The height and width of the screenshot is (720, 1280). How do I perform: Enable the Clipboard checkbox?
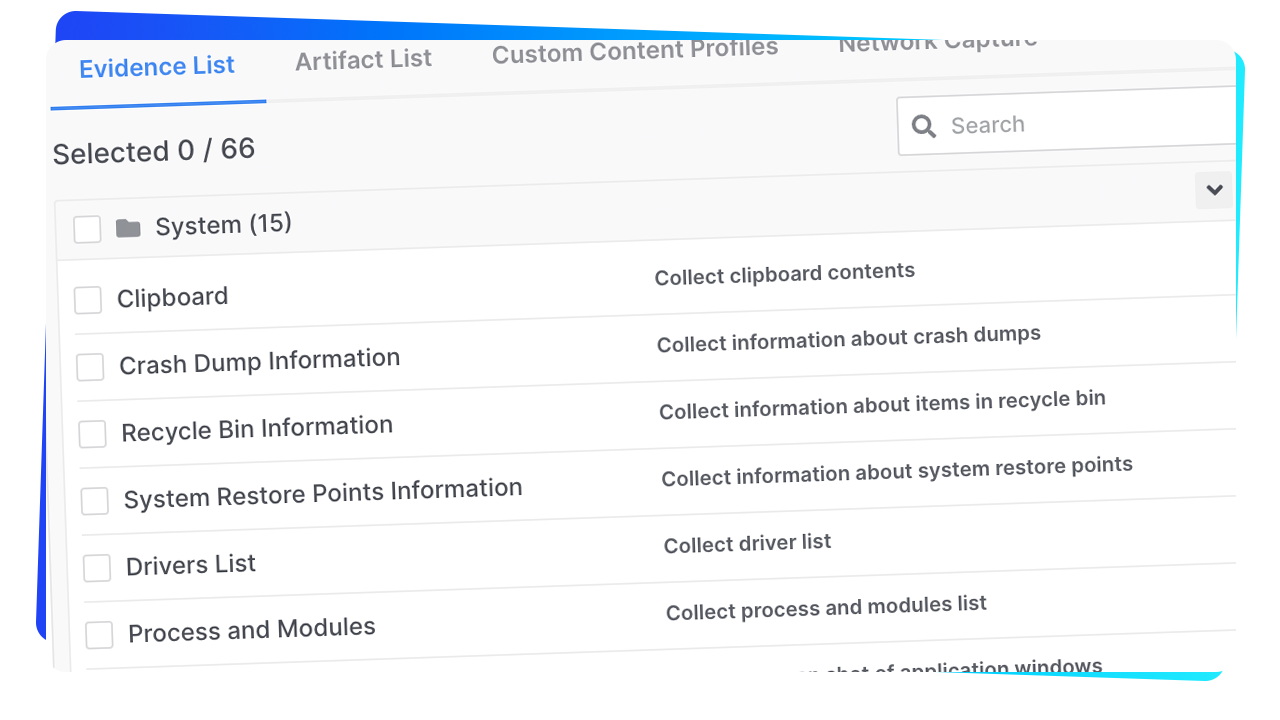88,300
